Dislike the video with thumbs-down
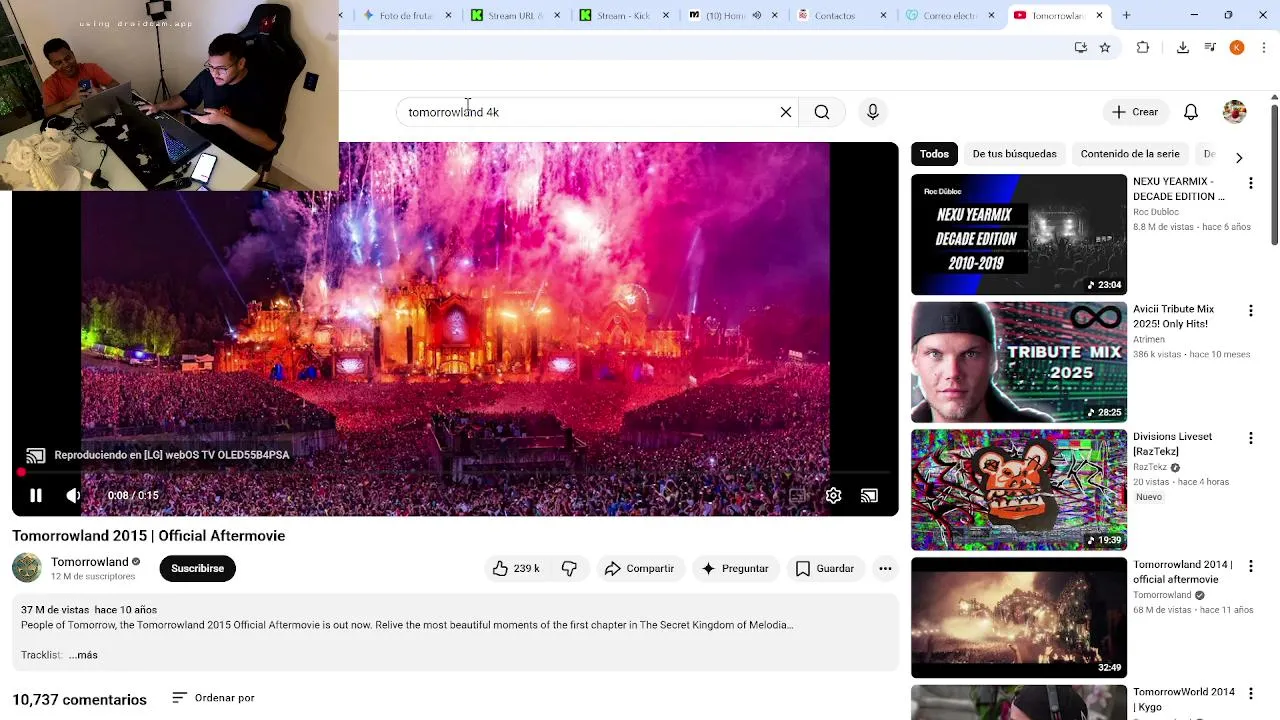Viewport: 1280px width, 720px height. click(x=569, y=568)
